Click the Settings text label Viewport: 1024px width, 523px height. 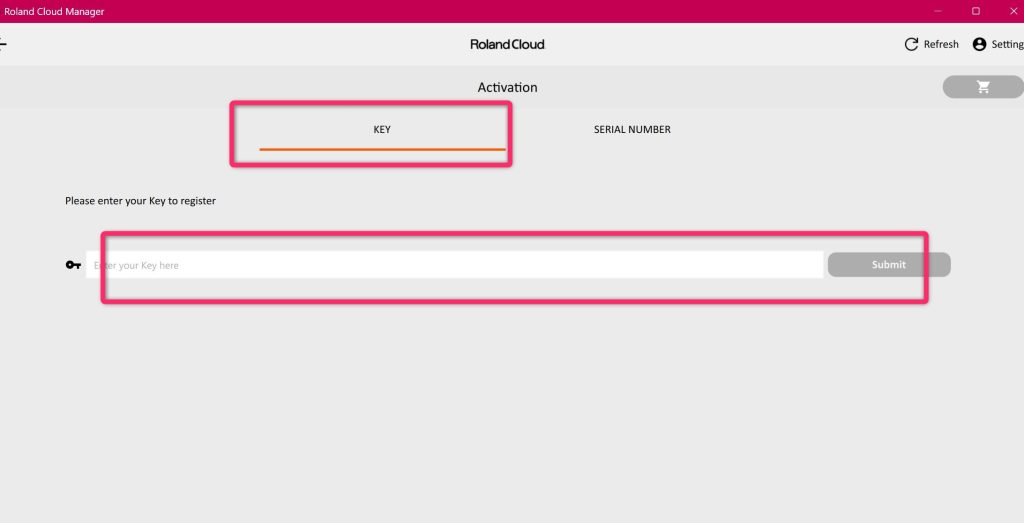pos(1007,44)
